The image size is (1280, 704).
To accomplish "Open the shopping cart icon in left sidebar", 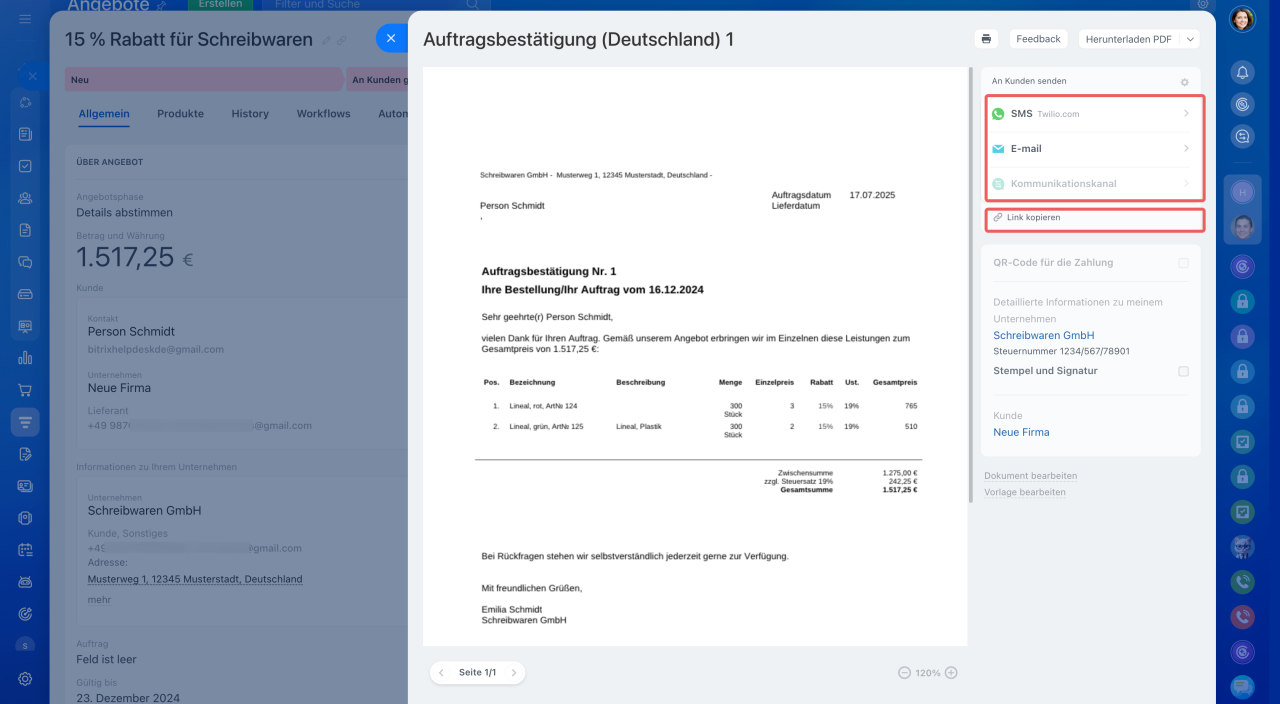I will tap(25, 390).
